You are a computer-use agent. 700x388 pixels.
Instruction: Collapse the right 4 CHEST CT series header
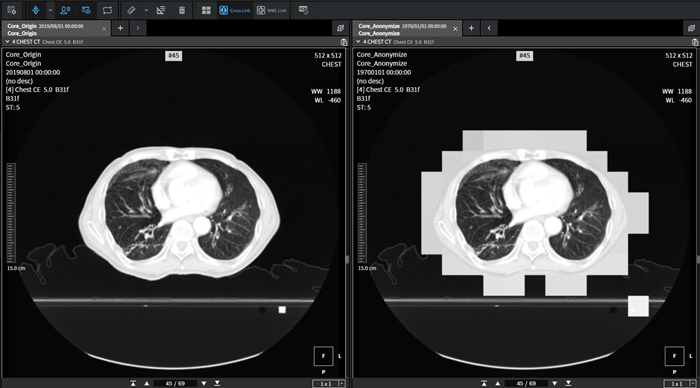coord(358,42)
